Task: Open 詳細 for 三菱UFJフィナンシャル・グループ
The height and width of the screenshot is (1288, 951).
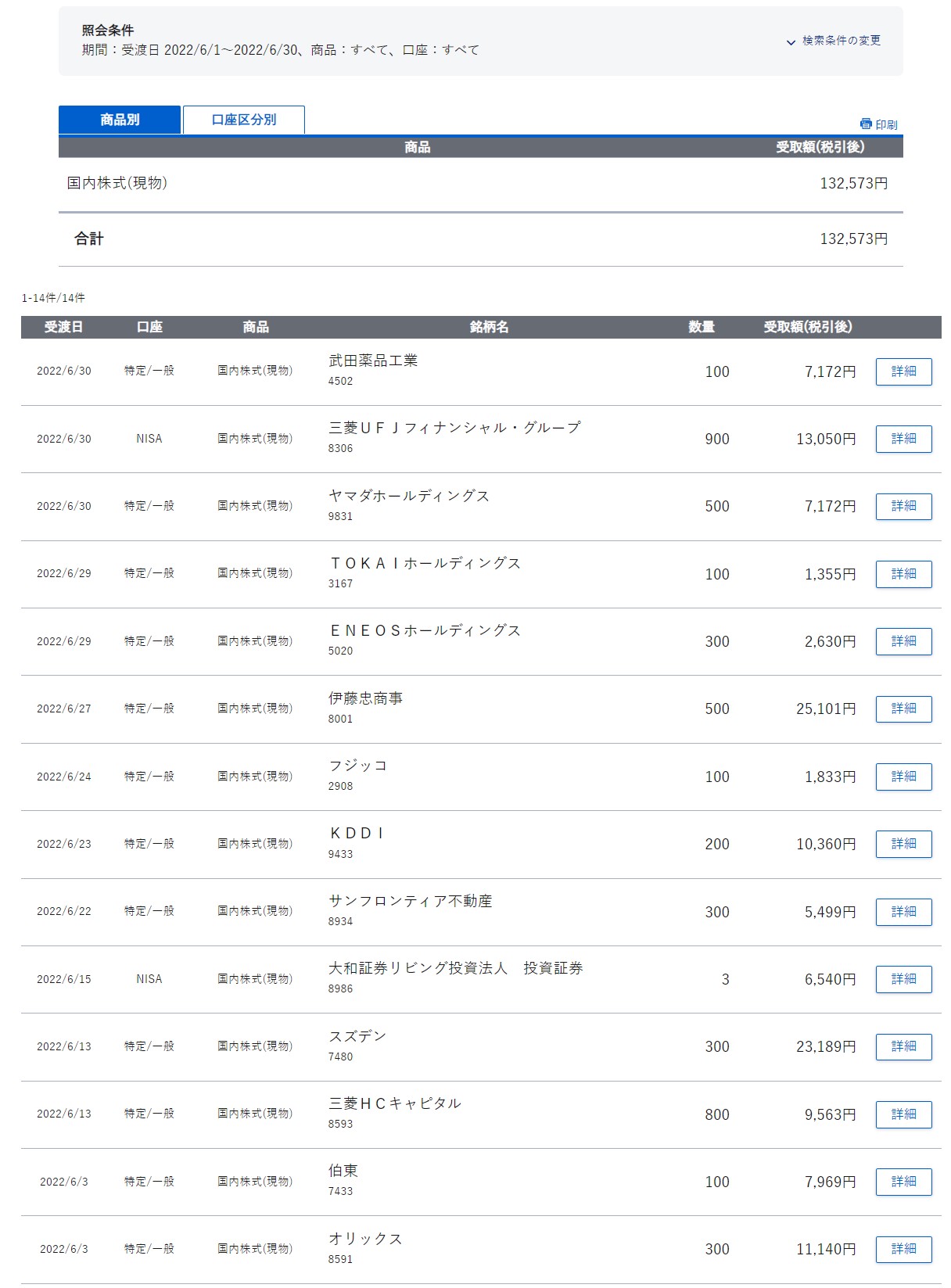Action: click(x=903, y=439)
